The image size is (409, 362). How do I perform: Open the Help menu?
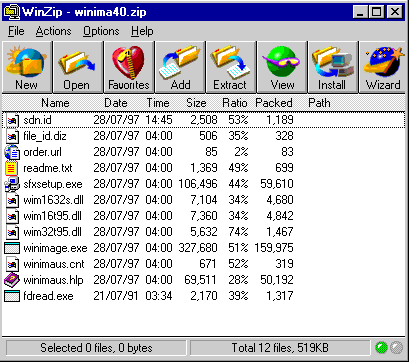point(142,31)
